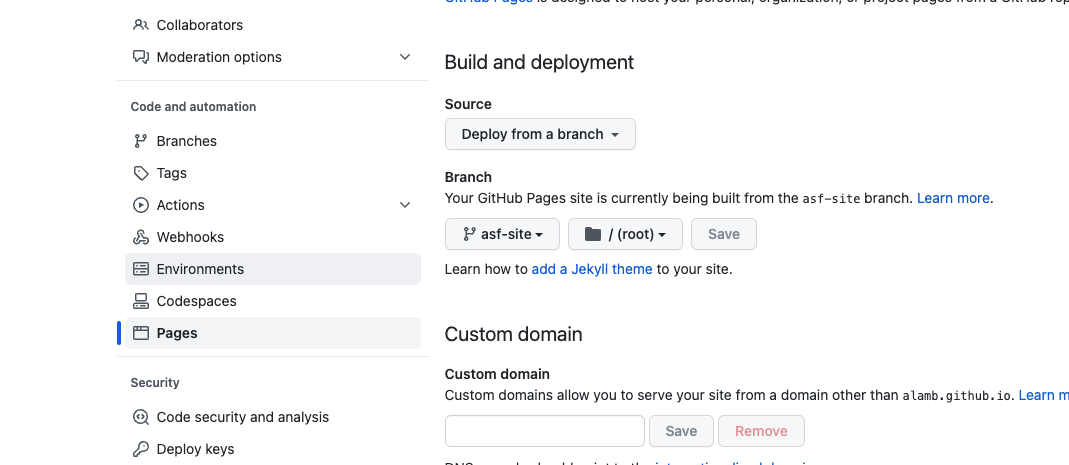Click the Custom domain text field
Image resolution: width=1069 pixels, height=465 pixels.
[x=545, y=431]
